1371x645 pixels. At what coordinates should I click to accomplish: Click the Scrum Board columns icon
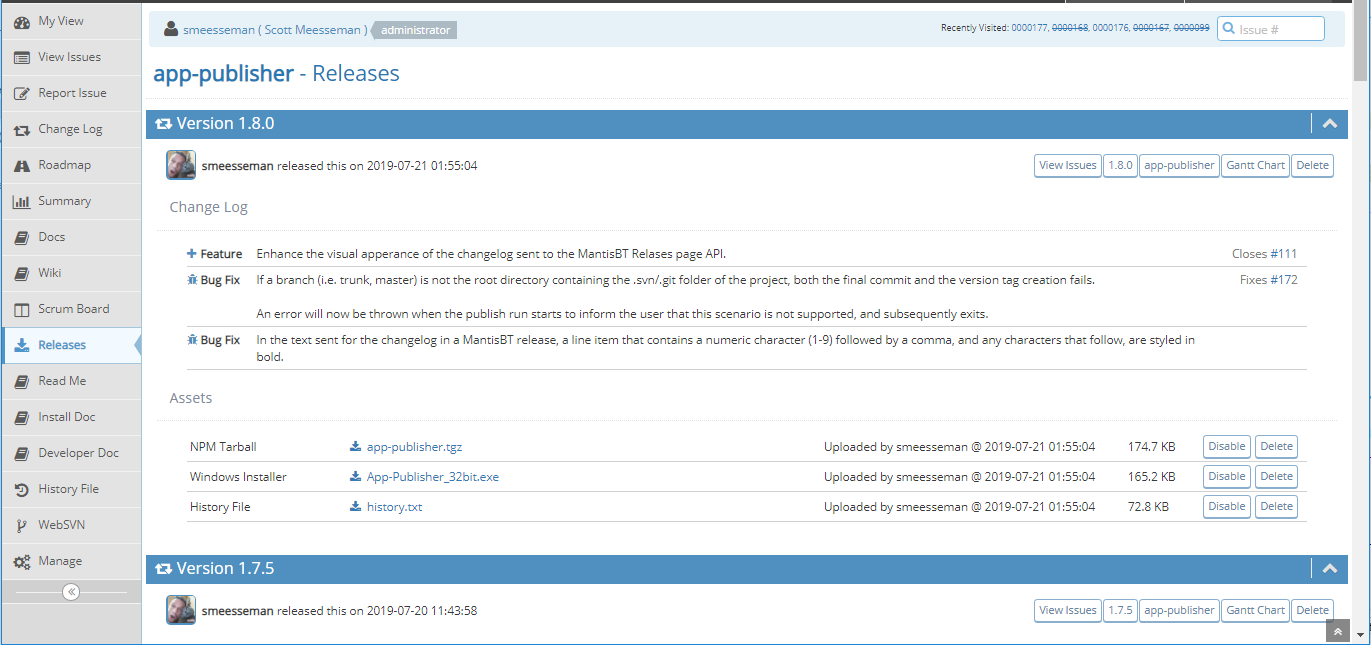[21, 309]
